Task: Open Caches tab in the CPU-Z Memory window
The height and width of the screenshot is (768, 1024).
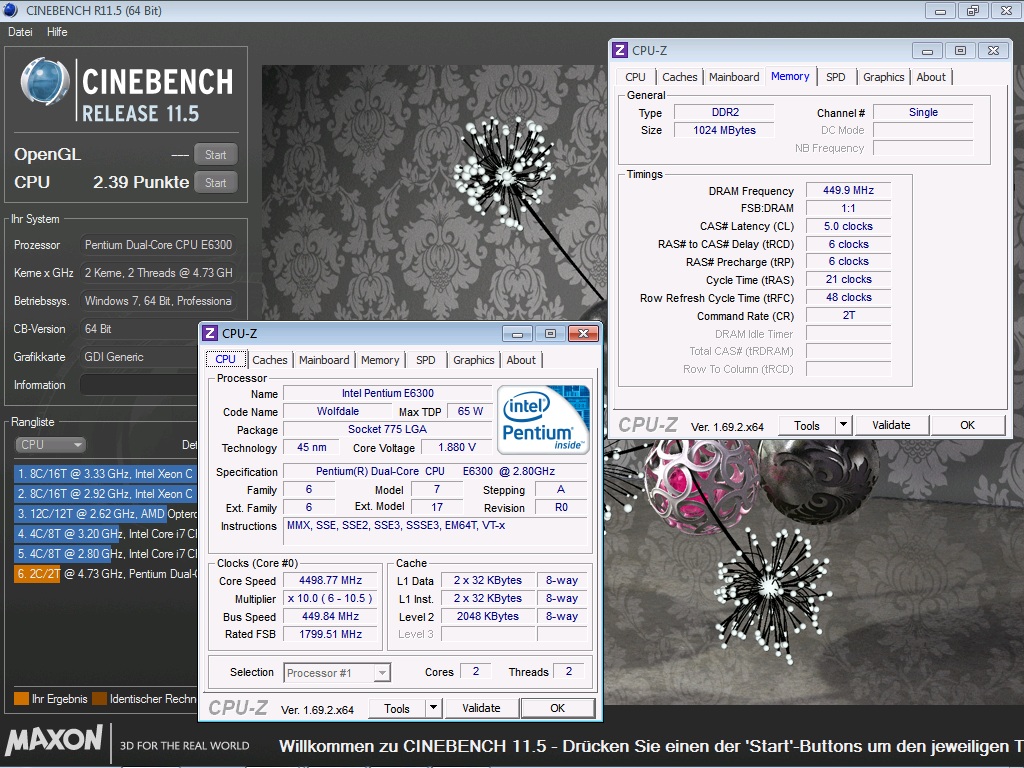Action: (680, 77)
